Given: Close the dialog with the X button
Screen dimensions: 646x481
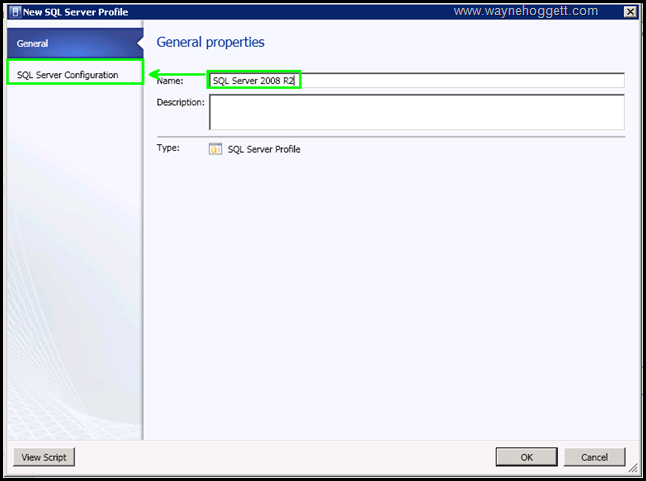Looking at the screenshot, I should coord(631,12).
